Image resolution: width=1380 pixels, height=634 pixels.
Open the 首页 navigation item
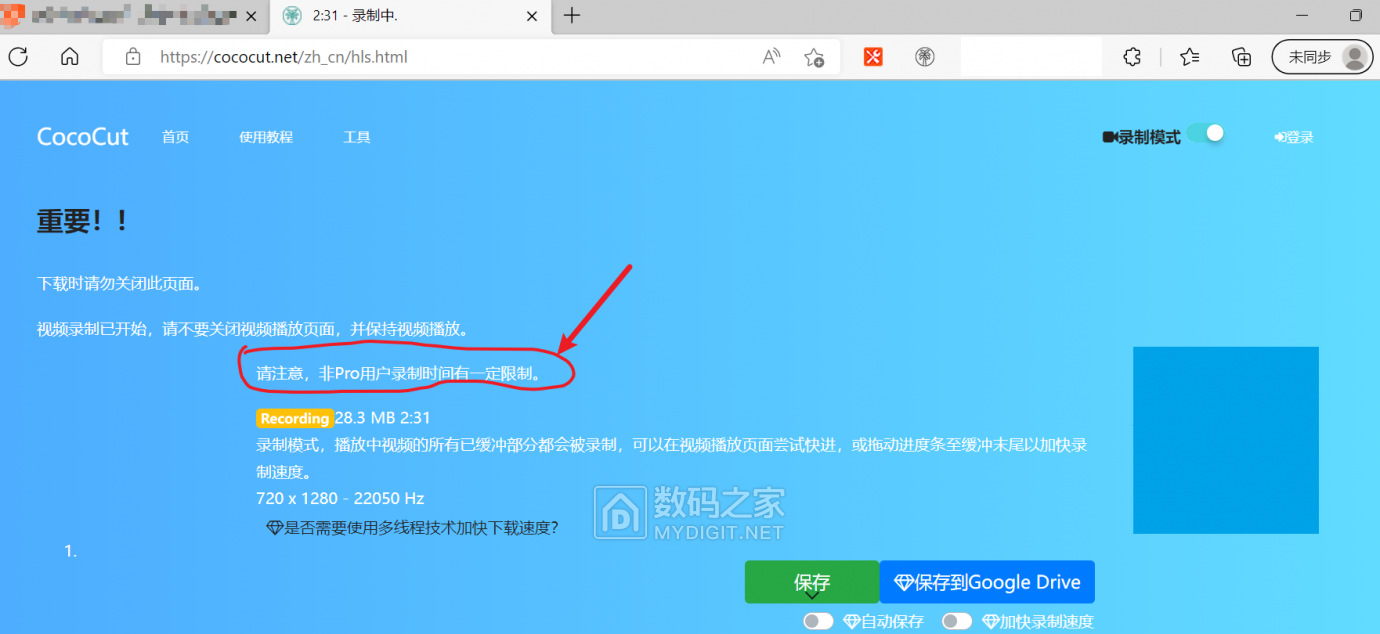click(x=176, y=137)
